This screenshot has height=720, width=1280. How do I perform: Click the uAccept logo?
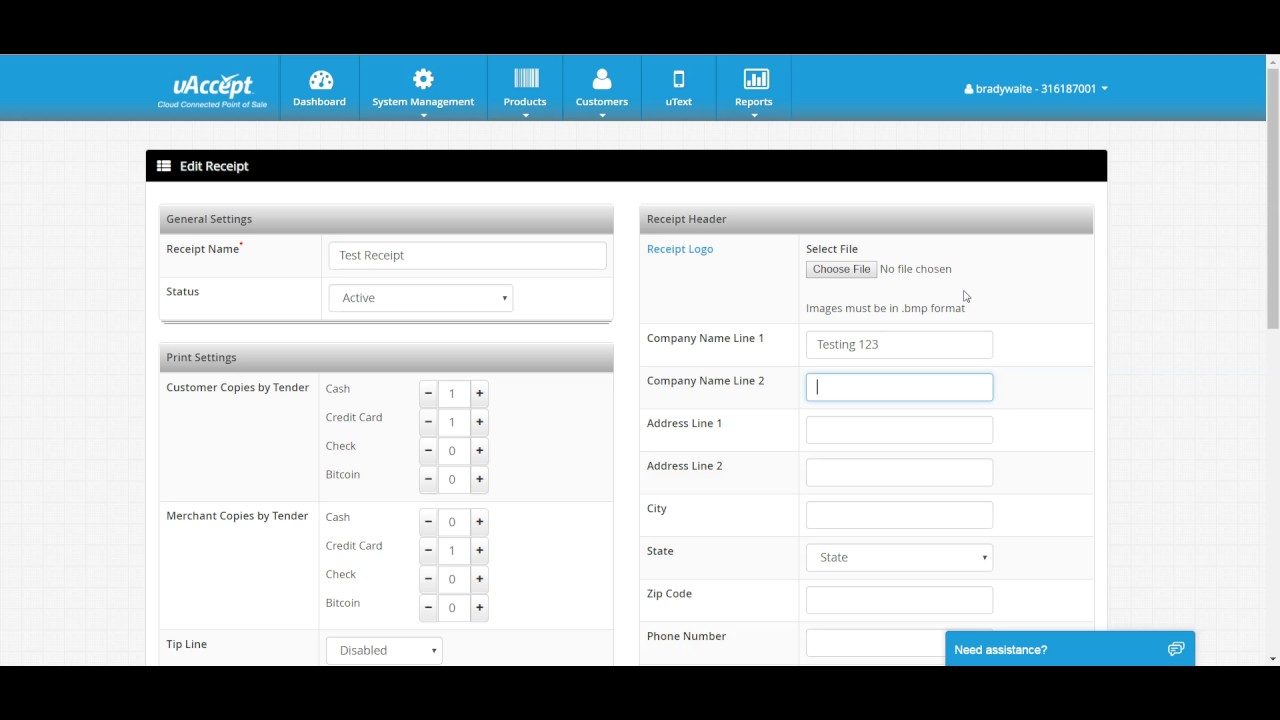(212, 89)
